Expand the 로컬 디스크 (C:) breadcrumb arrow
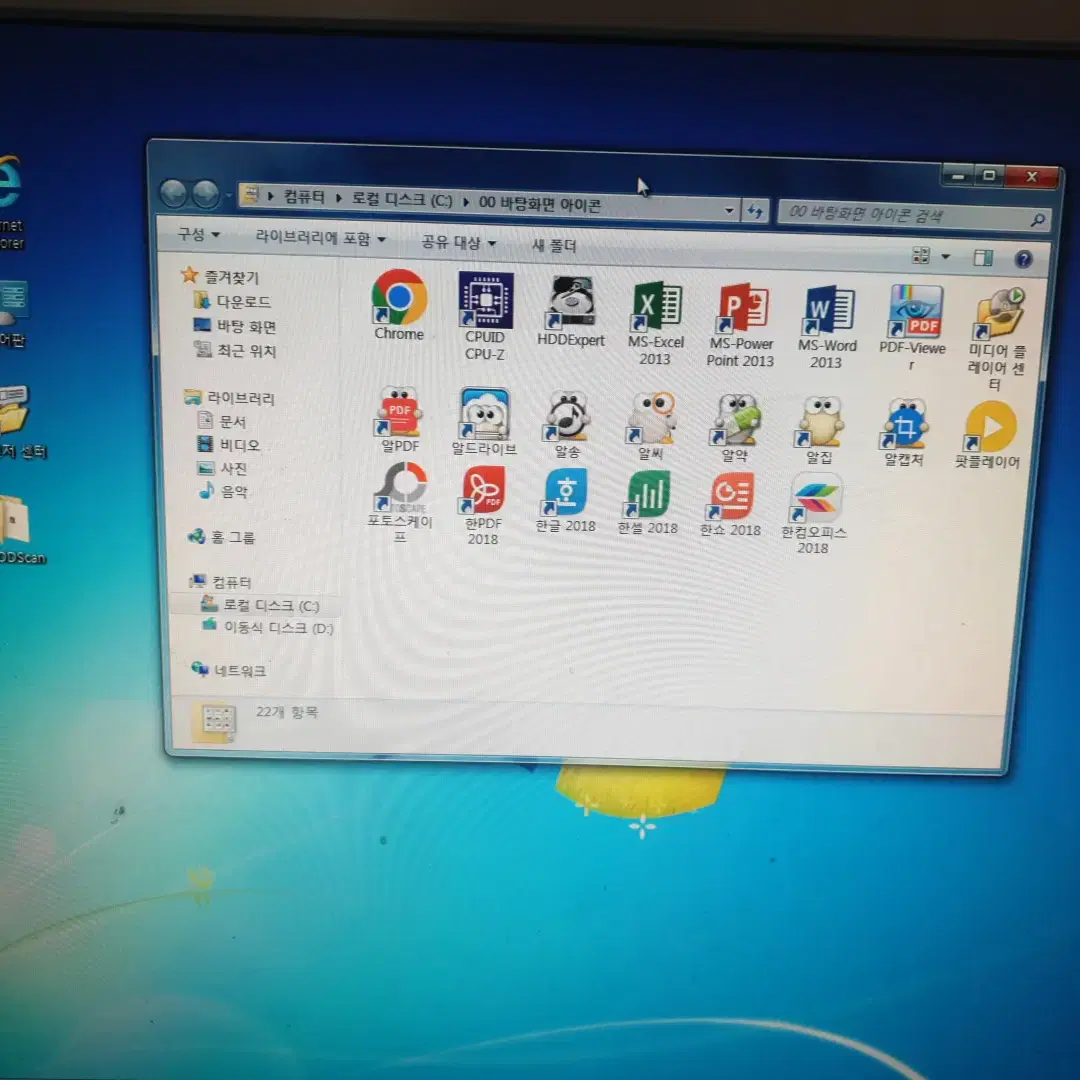The width and height of the screenshot is (1080, 1080). click(x=466, y=202)
